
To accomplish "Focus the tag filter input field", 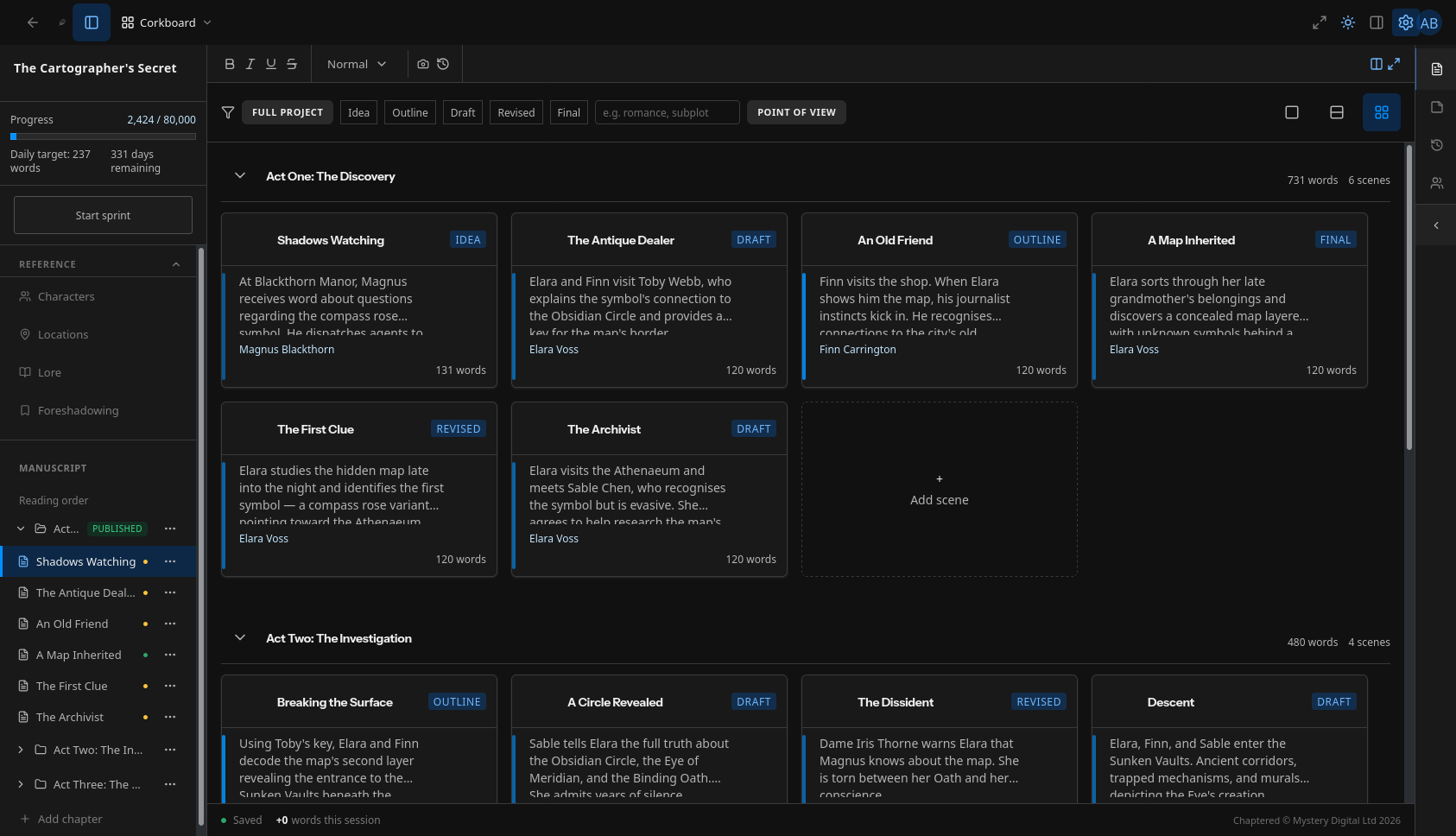I will (668, 112).
